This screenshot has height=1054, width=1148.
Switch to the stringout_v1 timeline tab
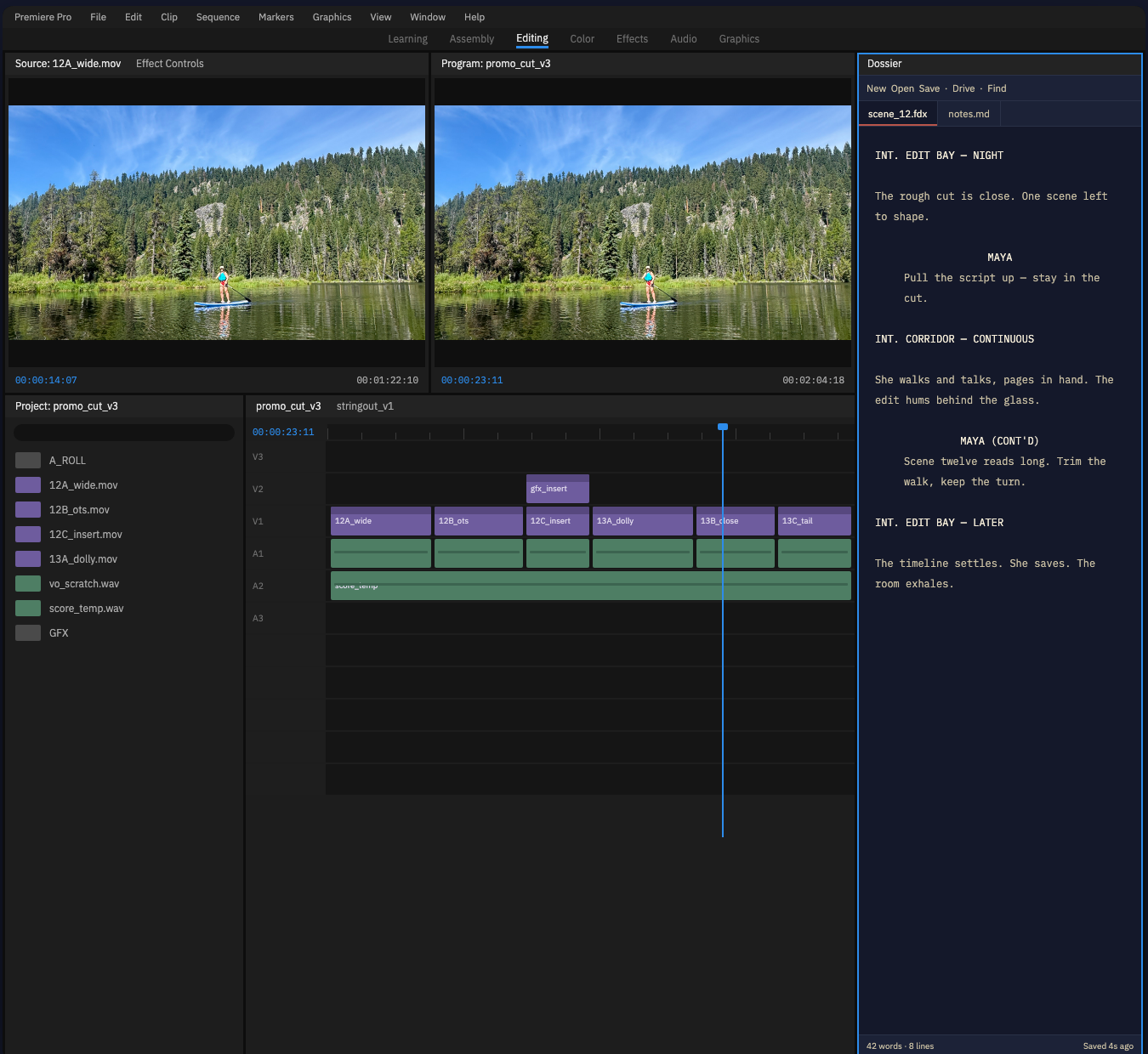365,406
